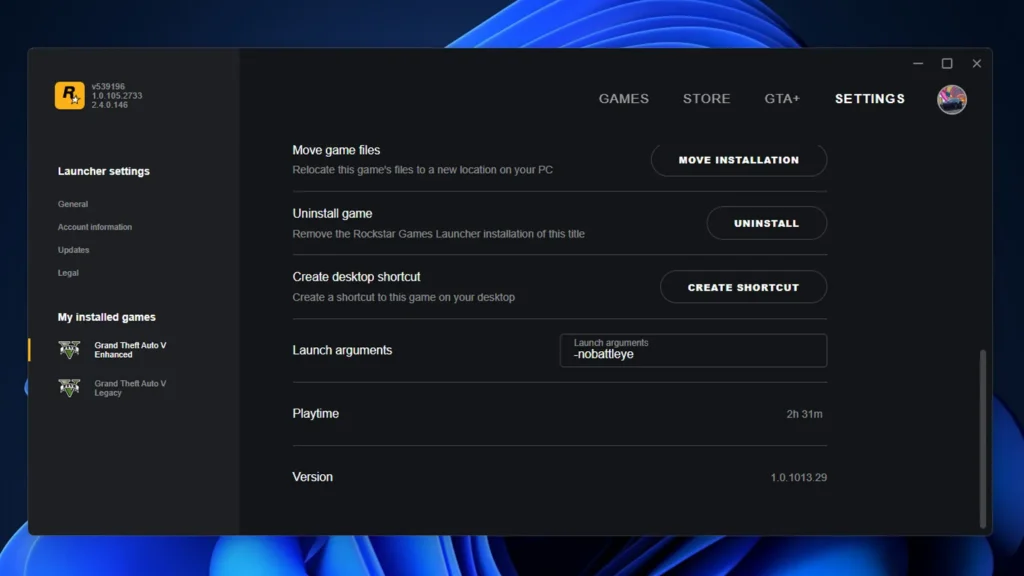This screenshot has width=1024, height=576.
Task: Open your profile avatar picture
Action: click(951, 99)
